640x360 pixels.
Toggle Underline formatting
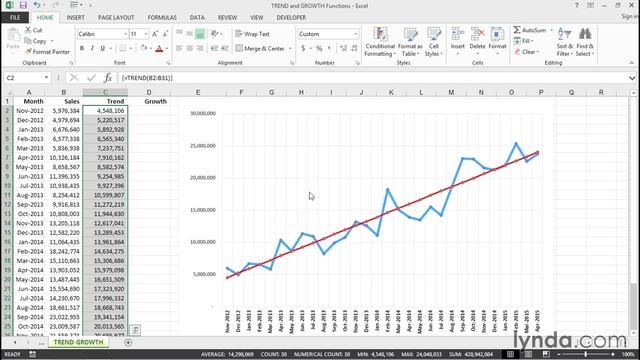pyautogui.click(x=102, y=48)
